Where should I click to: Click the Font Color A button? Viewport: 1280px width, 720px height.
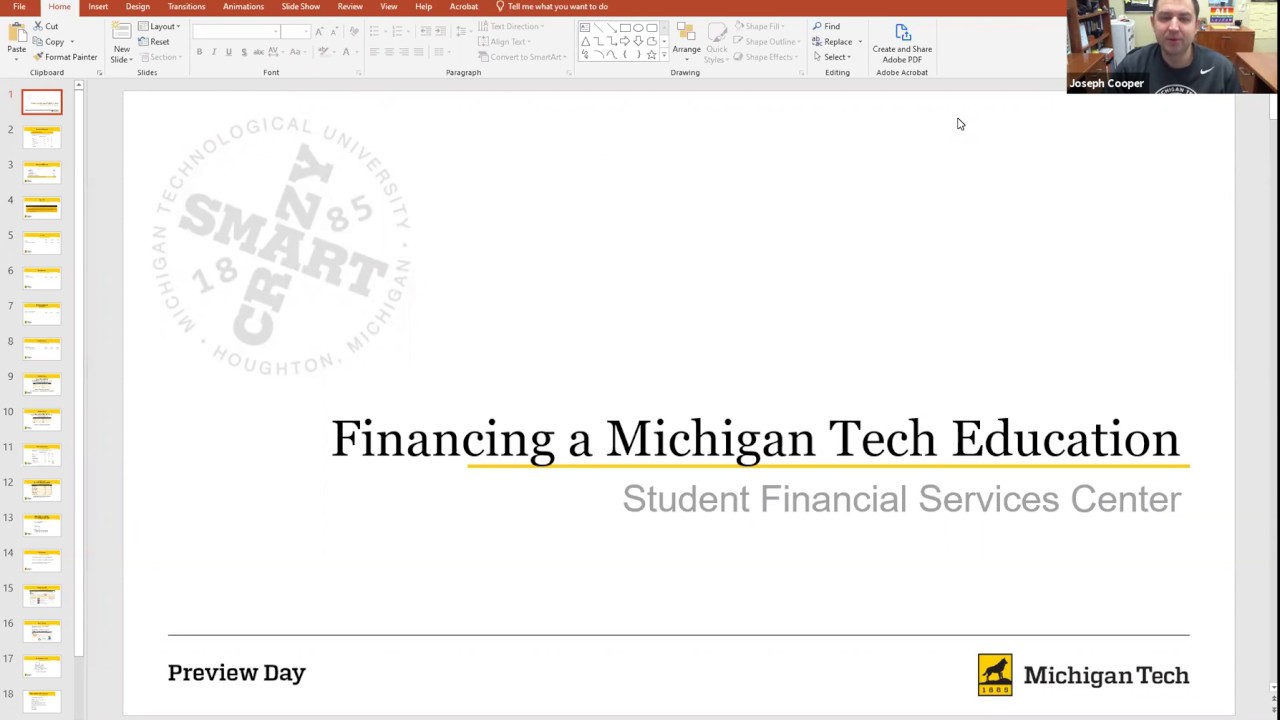pos(346,52)
